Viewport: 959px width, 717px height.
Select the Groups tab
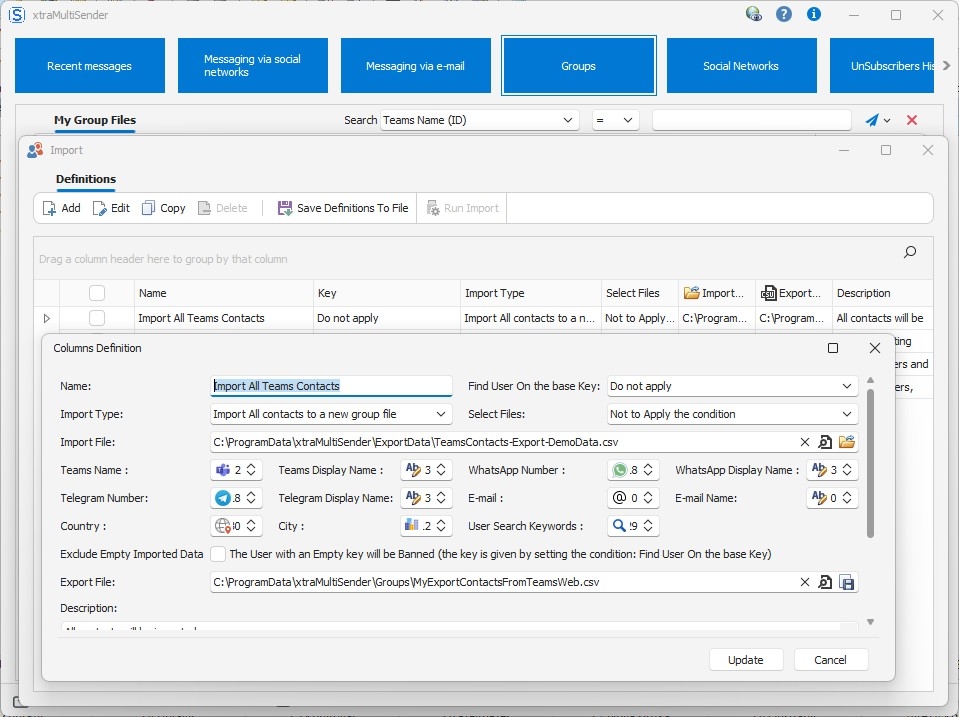click(x=579, y=65)
